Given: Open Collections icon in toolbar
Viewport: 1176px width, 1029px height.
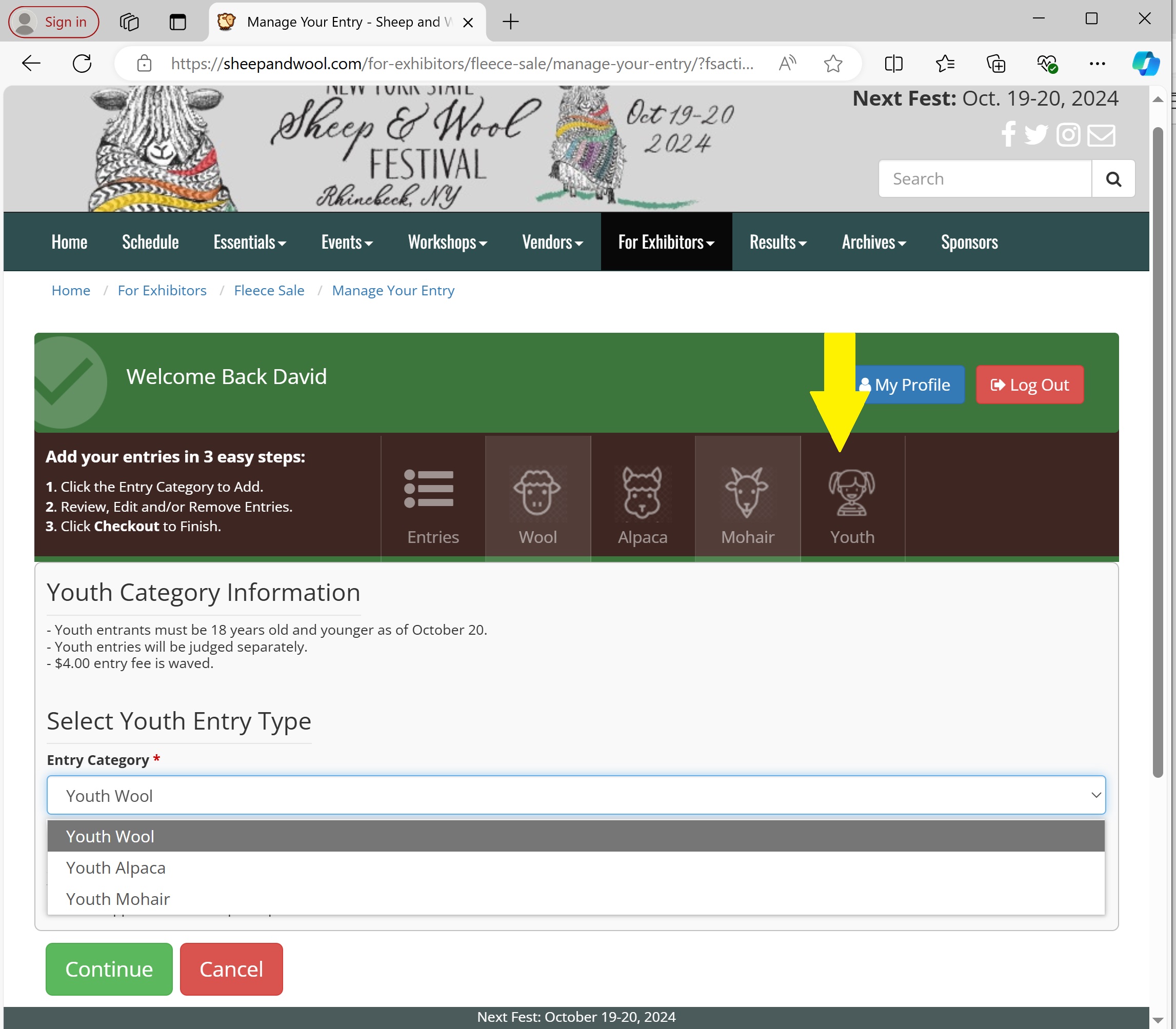Looking at the screenshot, I should click(x=995, y=63).
